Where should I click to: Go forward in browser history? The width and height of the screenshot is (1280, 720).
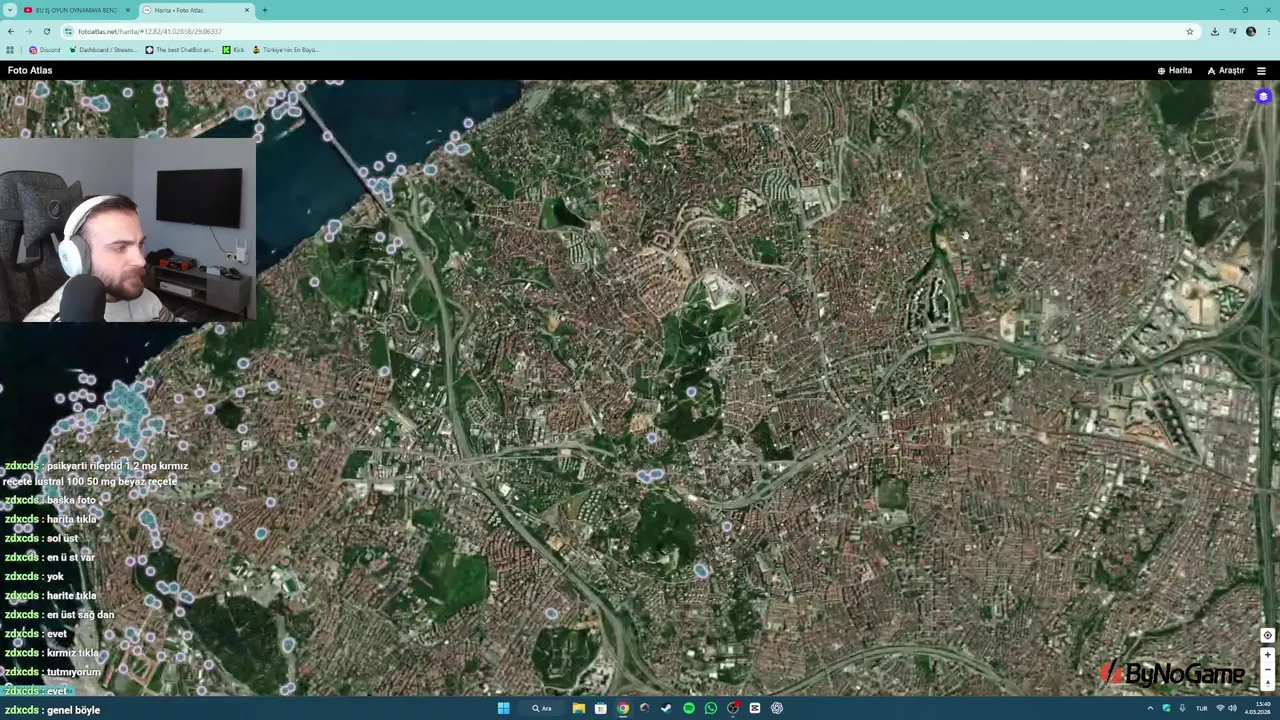click(28, 31)
